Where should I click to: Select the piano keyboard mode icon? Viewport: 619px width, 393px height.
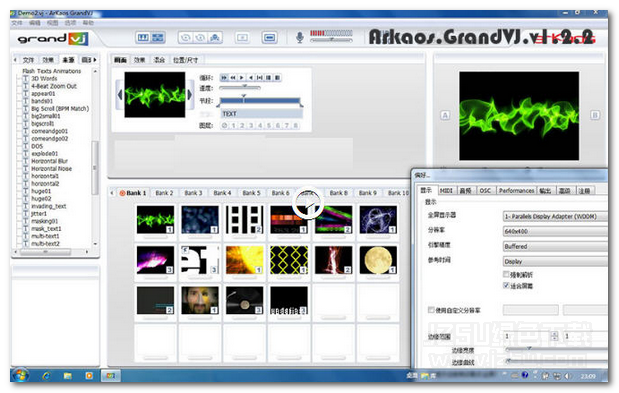click(143, 37)
